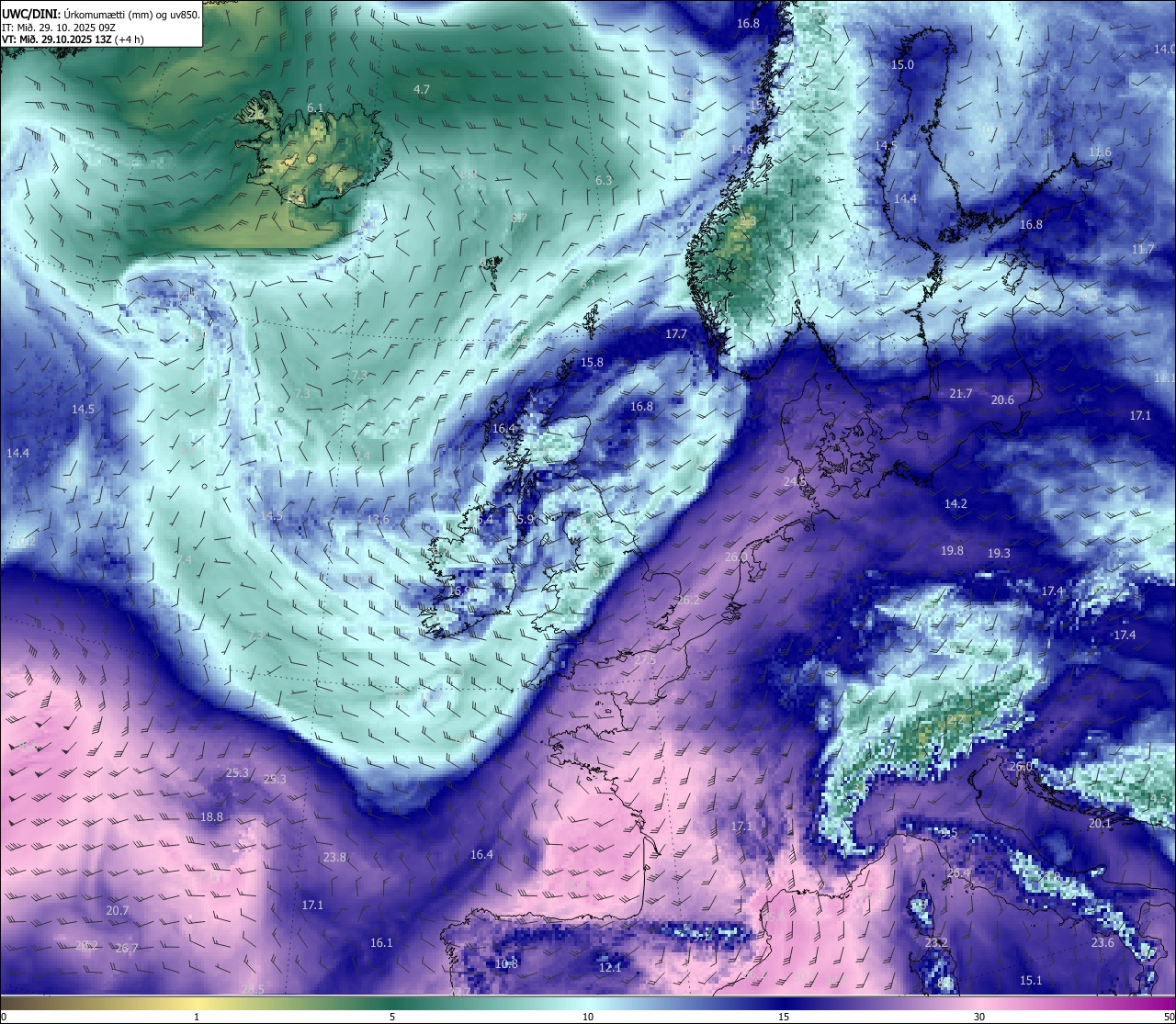Viewport: 1176px width, 1024px height.
Task: Click the 19.3 value in central Europe
Action: [999, 554]
